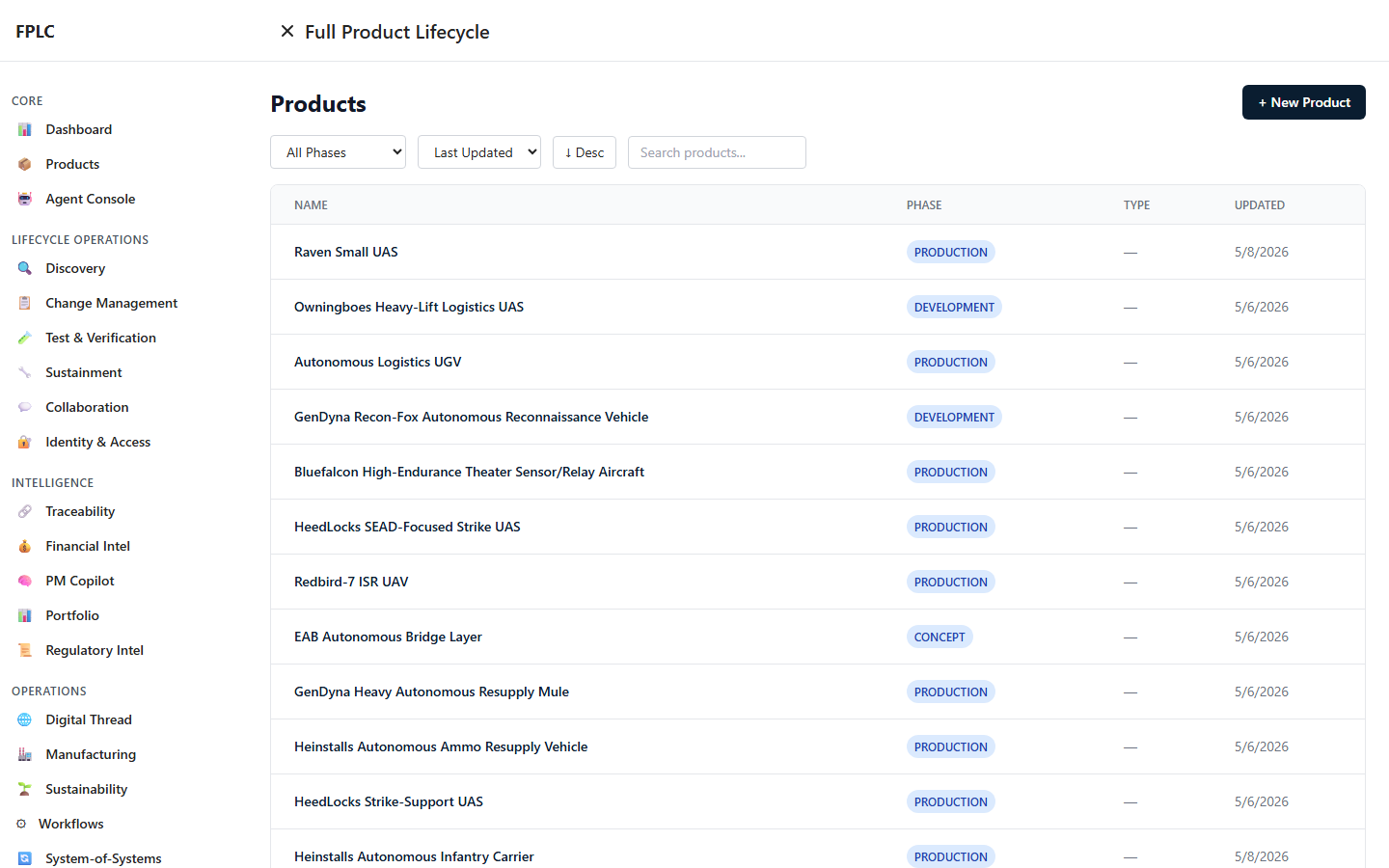Image resolution: width=1389 pixels, height=868 pixels.
Task: Click Raven Small UAS PRODUCTION badge
Action: coord(951,252)
